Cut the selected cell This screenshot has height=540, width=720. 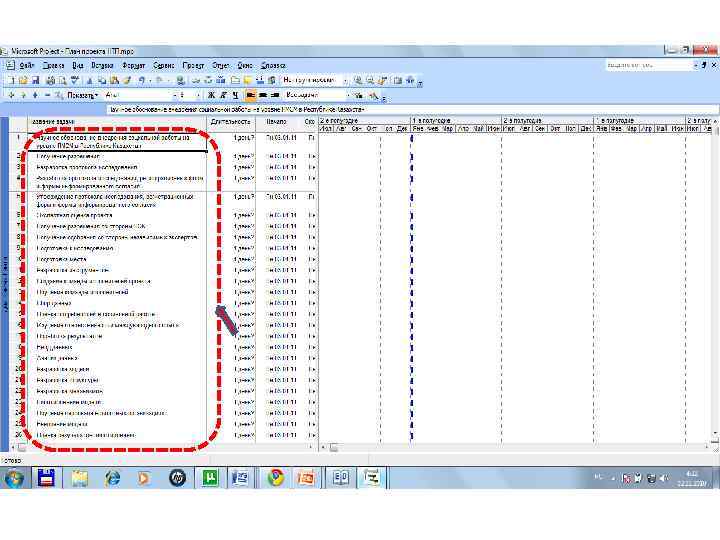[x=90, y=80]
